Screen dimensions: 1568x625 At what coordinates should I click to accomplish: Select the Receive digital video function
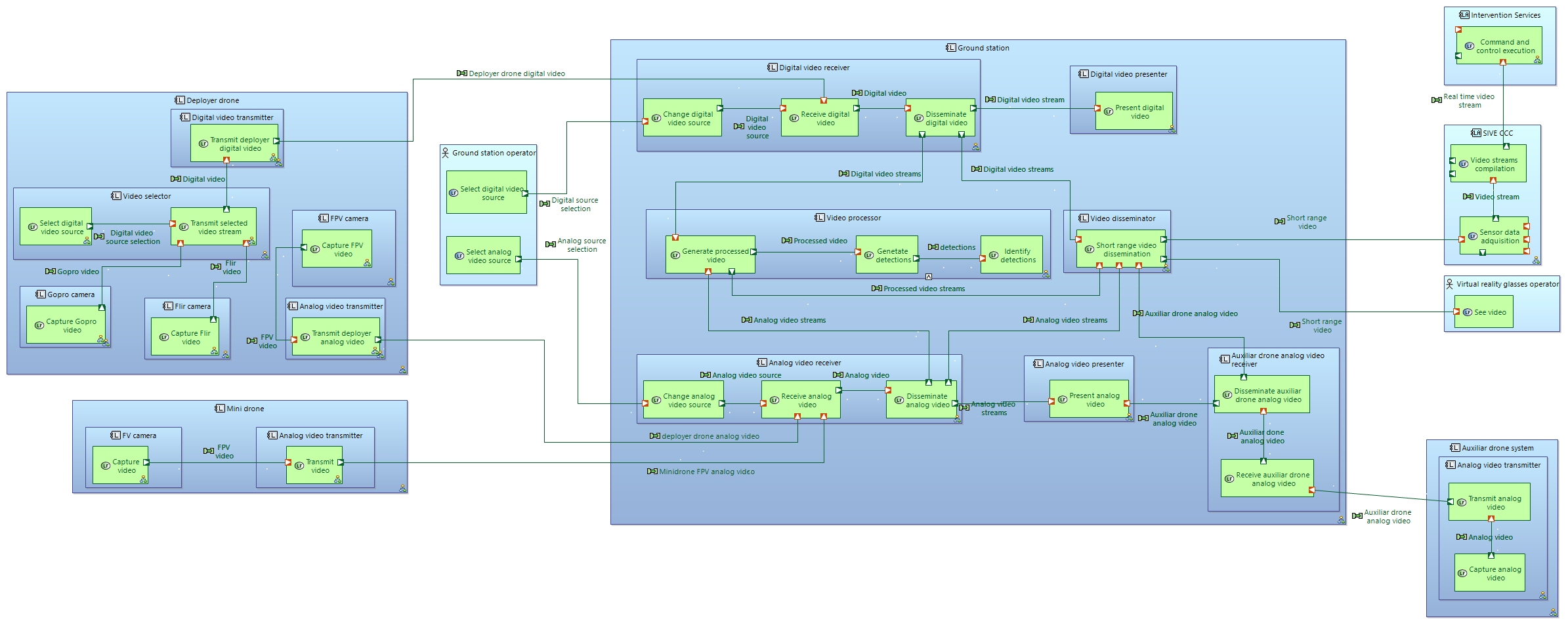pos(820,118)
